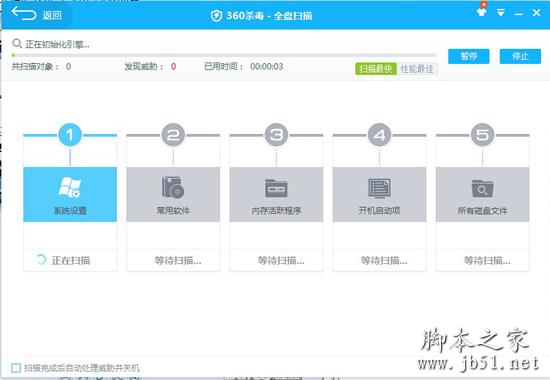Stop the scan with 停止 button
Screen dimensions: 550x380
tap(520, 56)
